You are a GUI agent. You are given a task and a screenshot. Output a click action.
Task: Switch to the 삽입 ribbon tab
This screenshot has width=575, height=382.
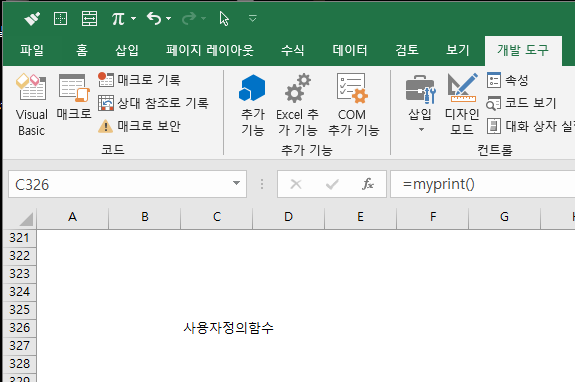coord(127,50)
